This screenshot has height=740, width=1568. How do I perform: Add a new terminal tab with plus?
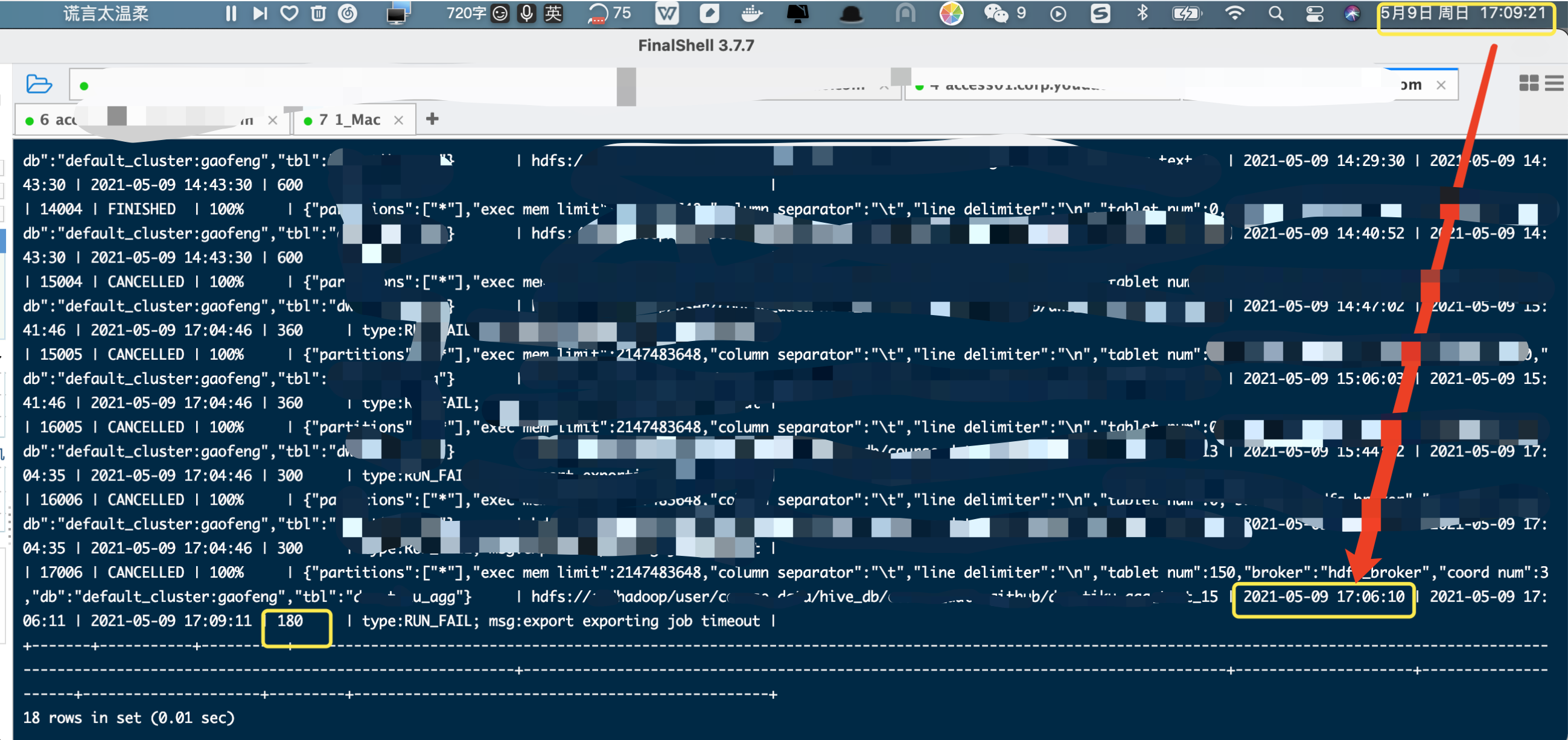pos(432,119)
